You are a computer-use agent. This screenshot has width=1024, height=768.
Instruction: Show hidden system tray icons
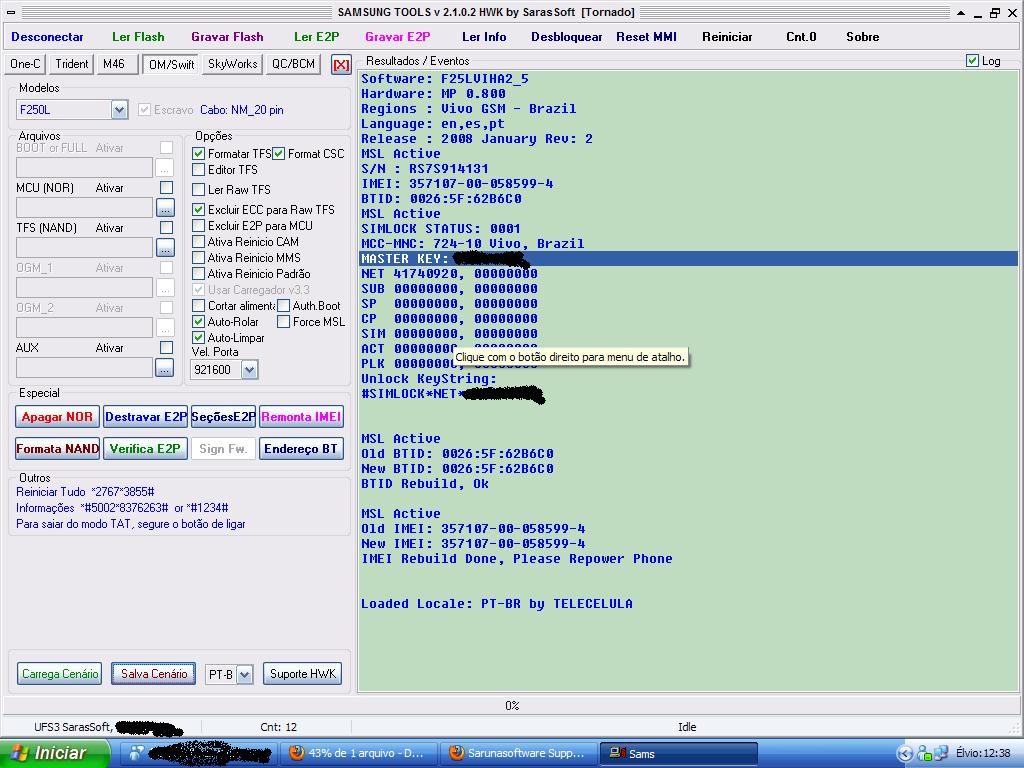(x=904, y=753)
